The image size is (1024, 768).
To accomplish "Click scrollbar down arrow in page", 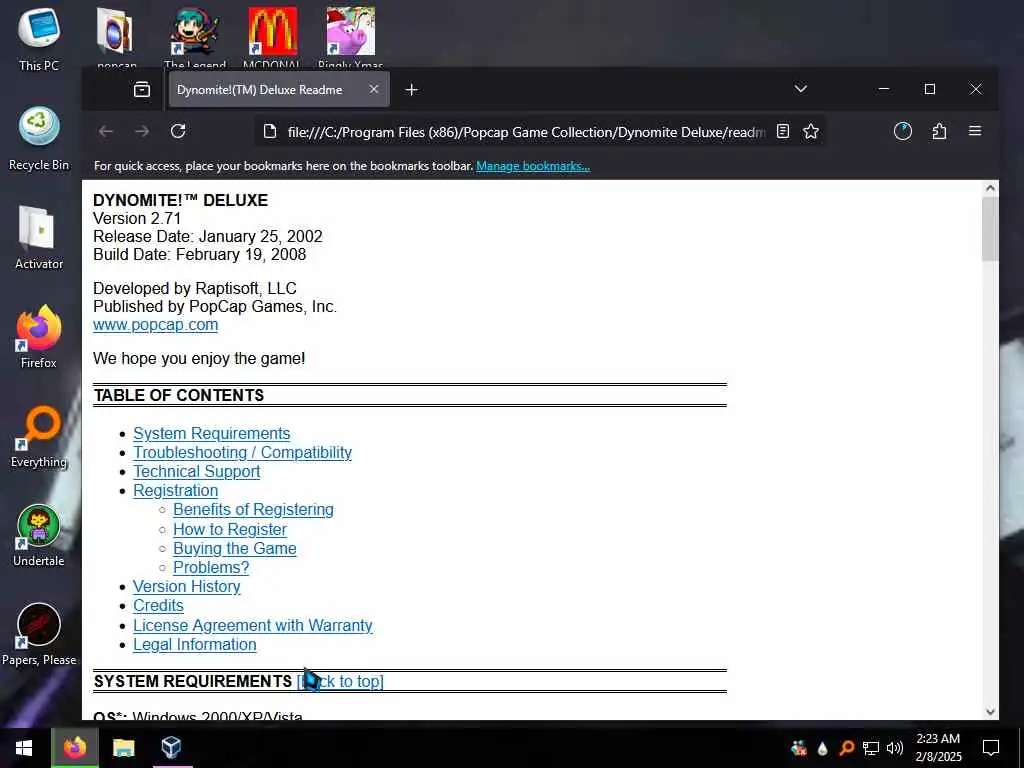I will (990, 712).
